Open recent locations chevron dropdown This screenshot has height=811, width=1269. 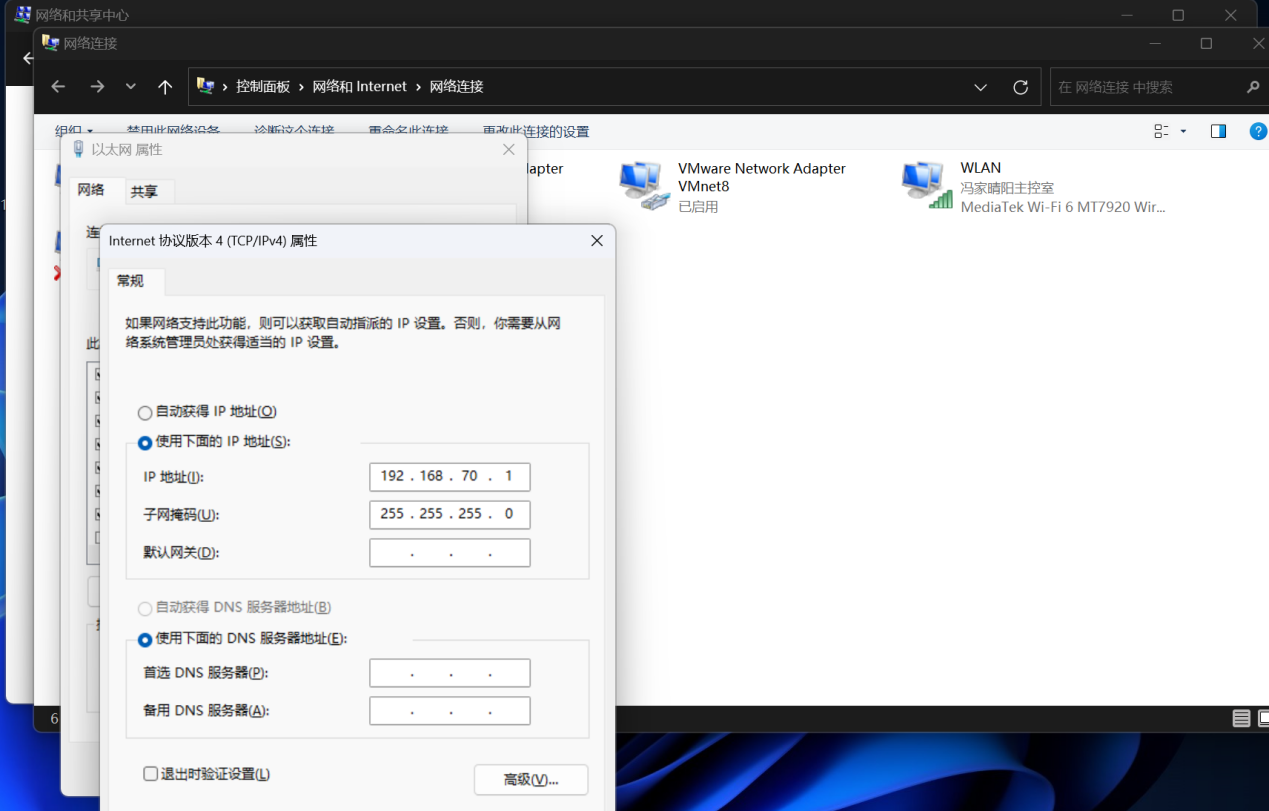click(131, 87)
